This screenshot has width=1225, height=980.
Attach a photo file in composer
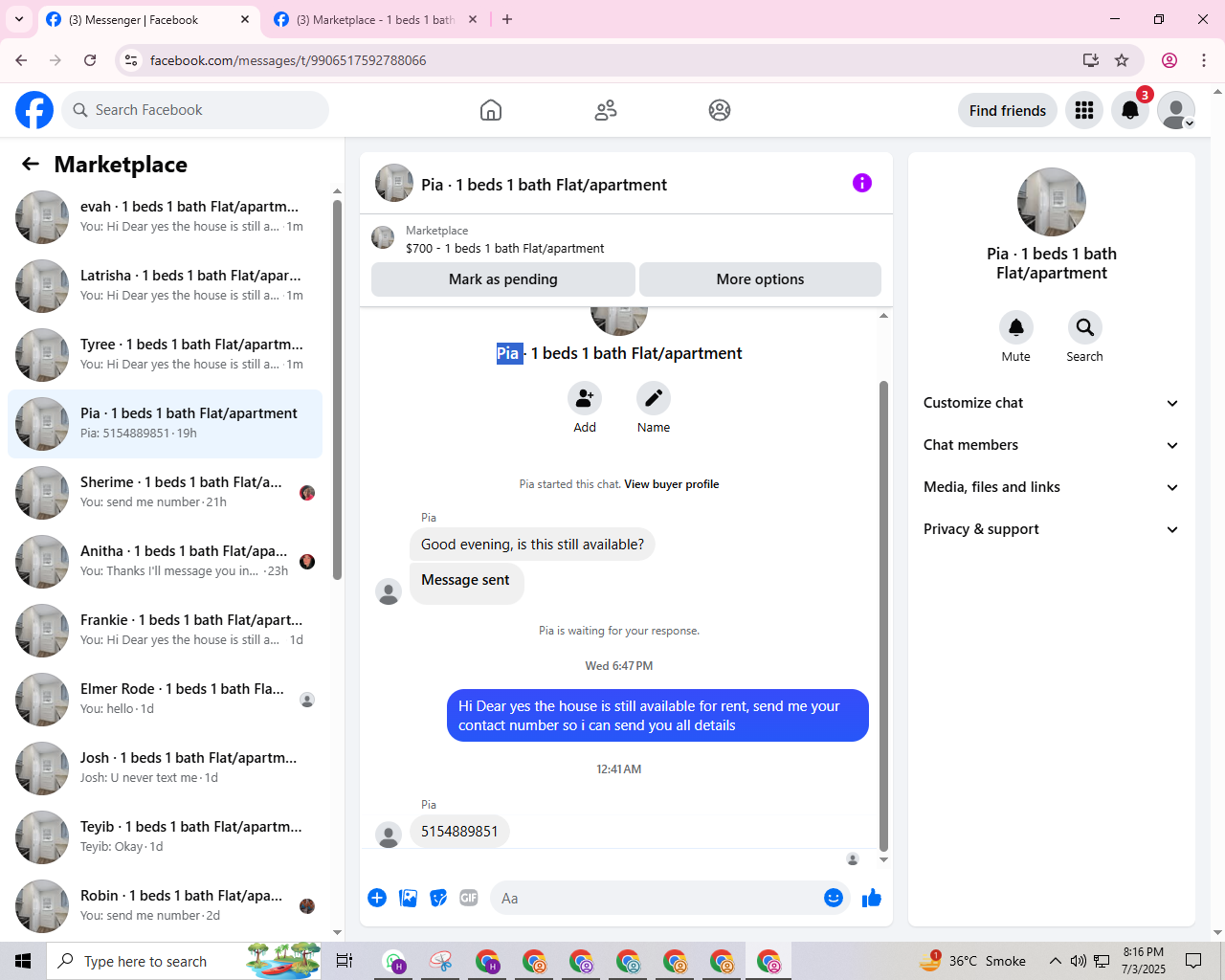pos(408,898)
